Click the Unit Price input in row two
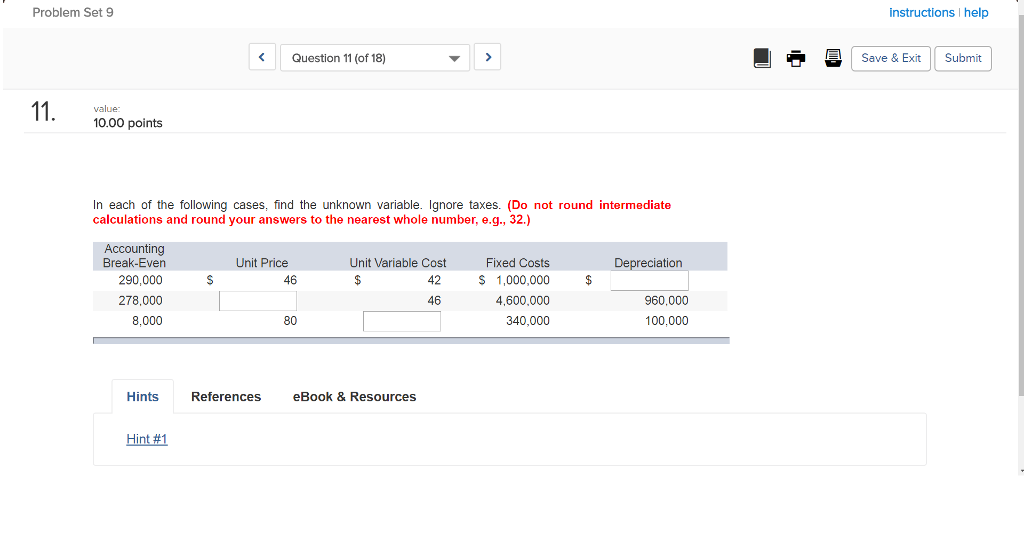1024x555 pixels. (257, 301)
